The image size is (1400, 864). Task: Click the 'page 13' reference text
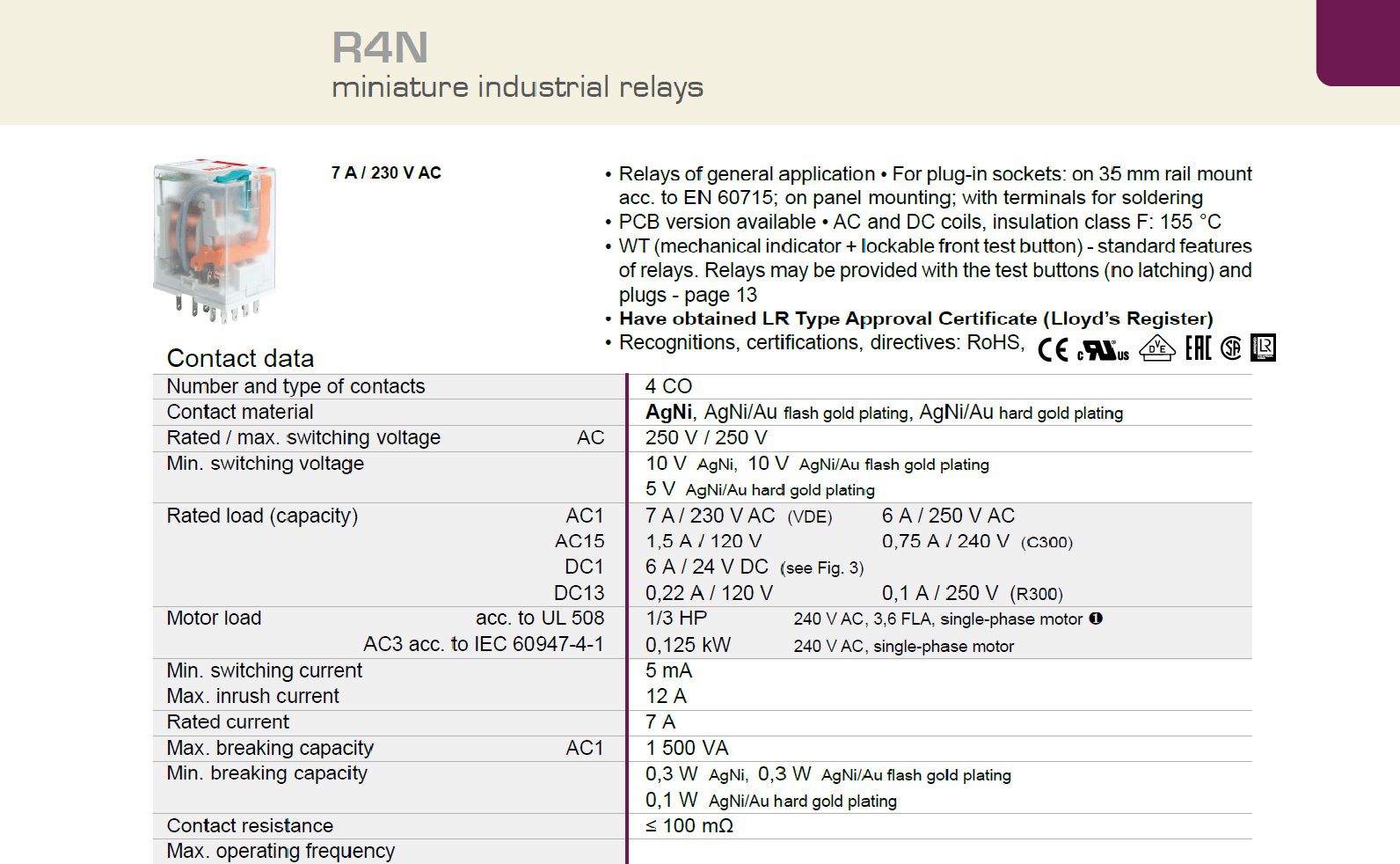click(720, 295)
